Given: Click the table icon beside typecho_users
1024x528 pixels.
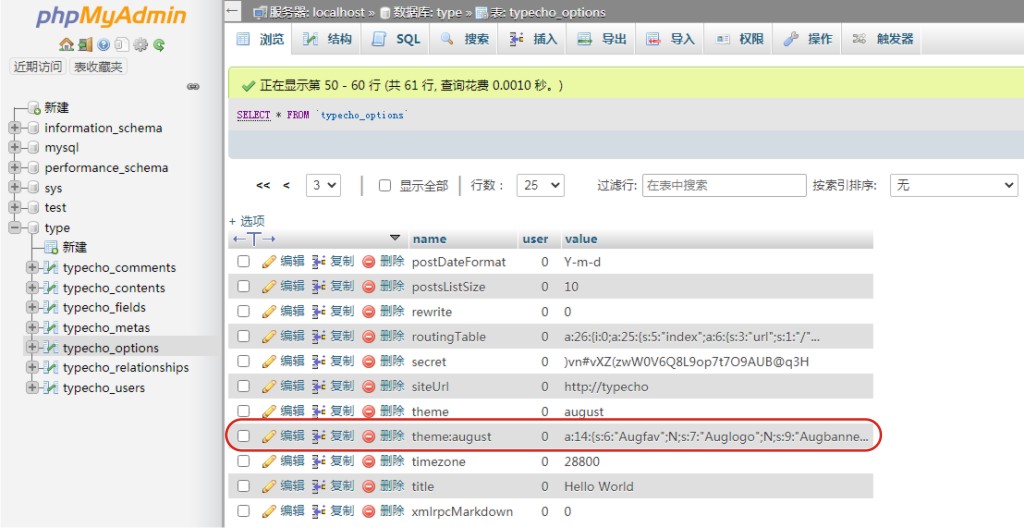Looking at the screenshot, I should coord(51,388).
